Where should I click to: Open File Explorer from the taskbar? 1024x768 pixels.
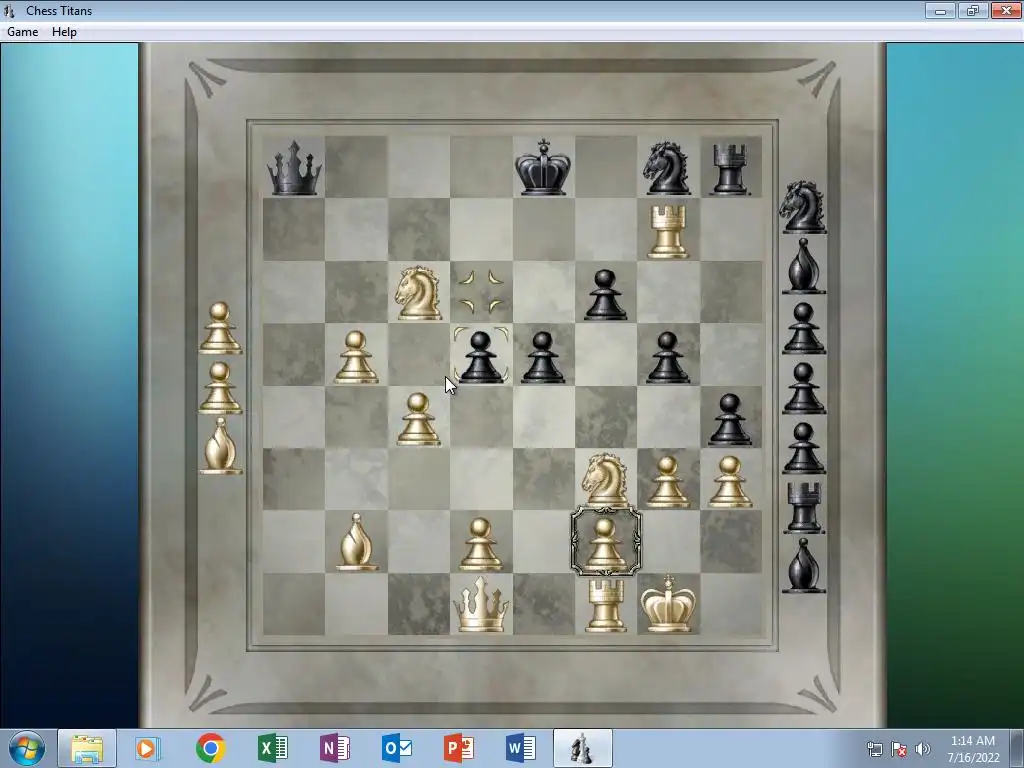click(87, 748)
